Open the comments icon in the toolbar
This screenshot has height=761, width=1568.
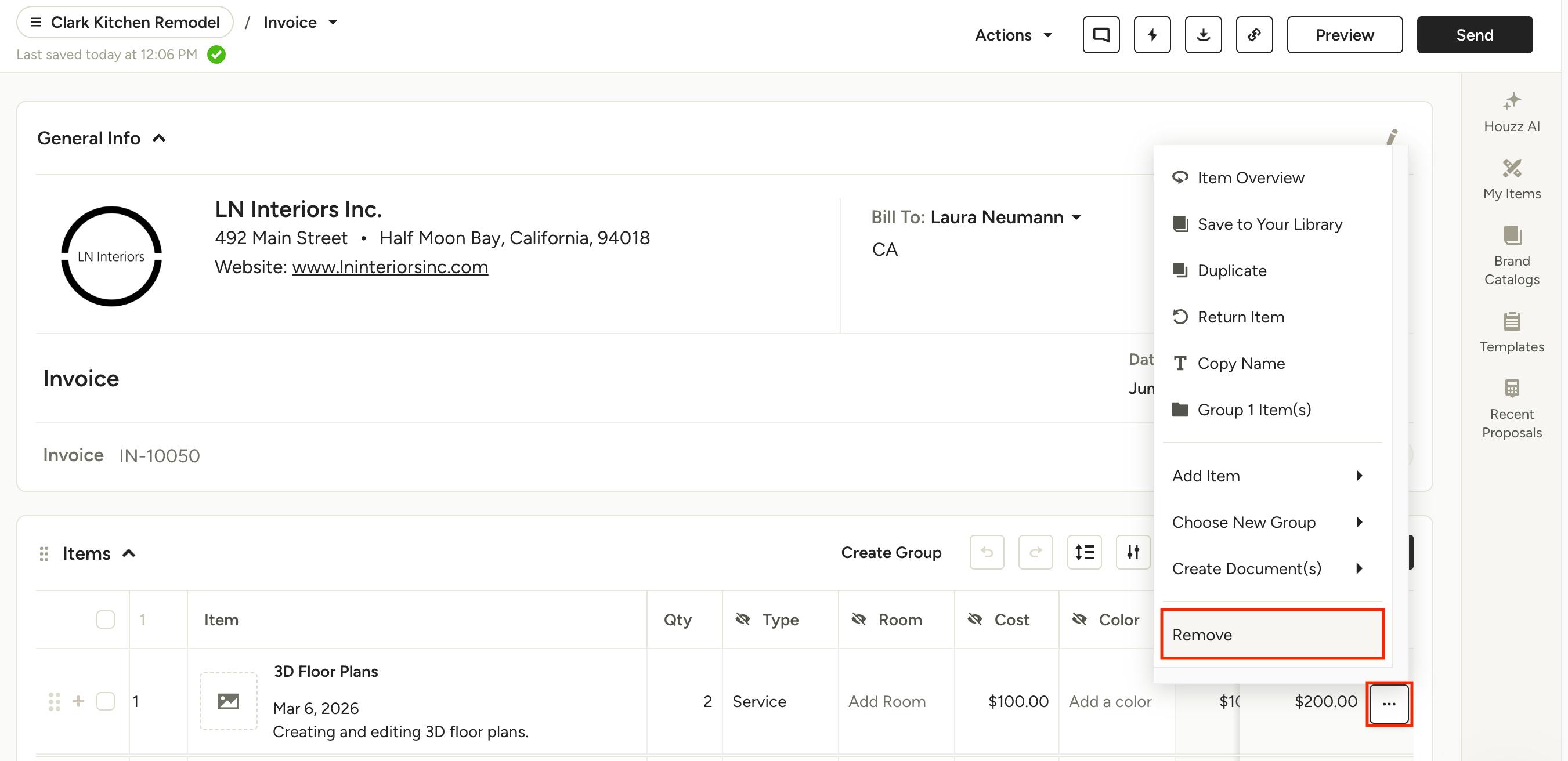(1100, 35)
